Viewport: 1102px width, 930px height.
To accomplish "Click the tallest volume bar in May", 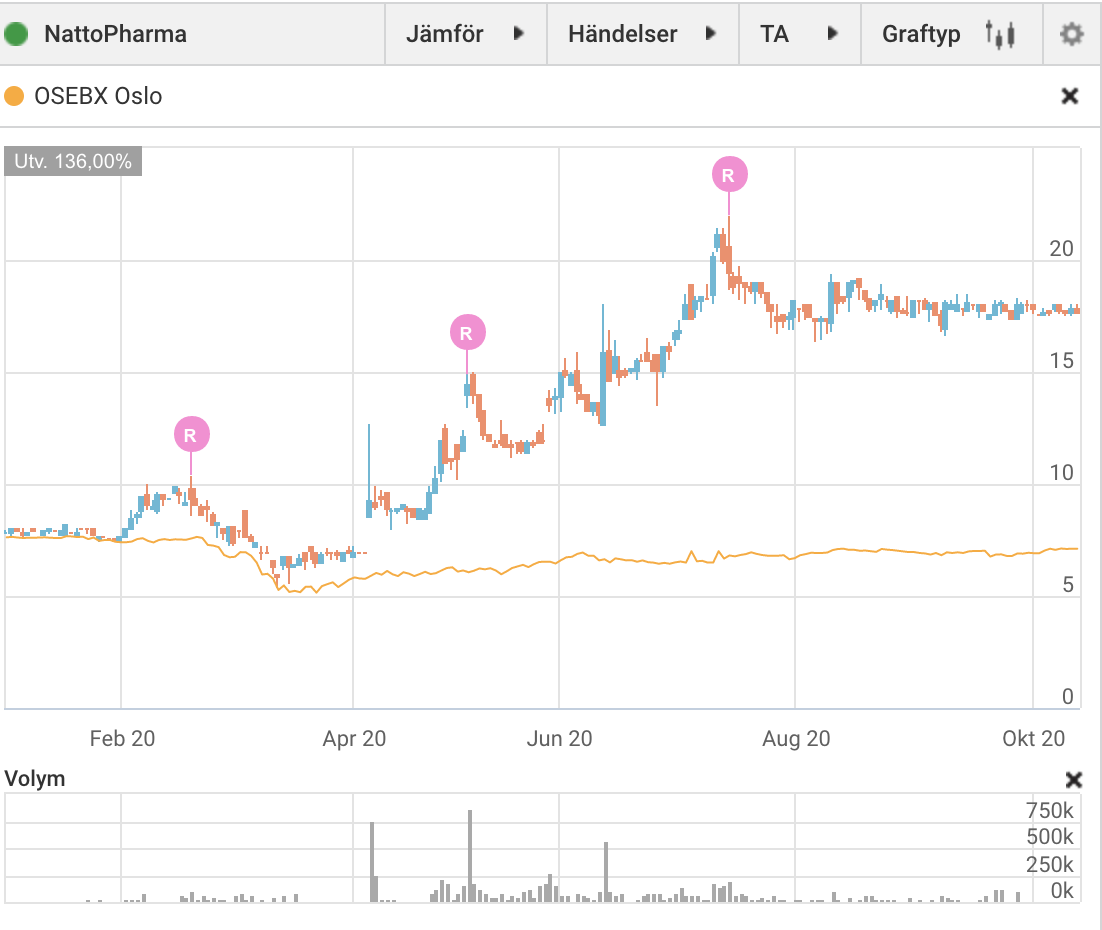I will coord(469,855).
